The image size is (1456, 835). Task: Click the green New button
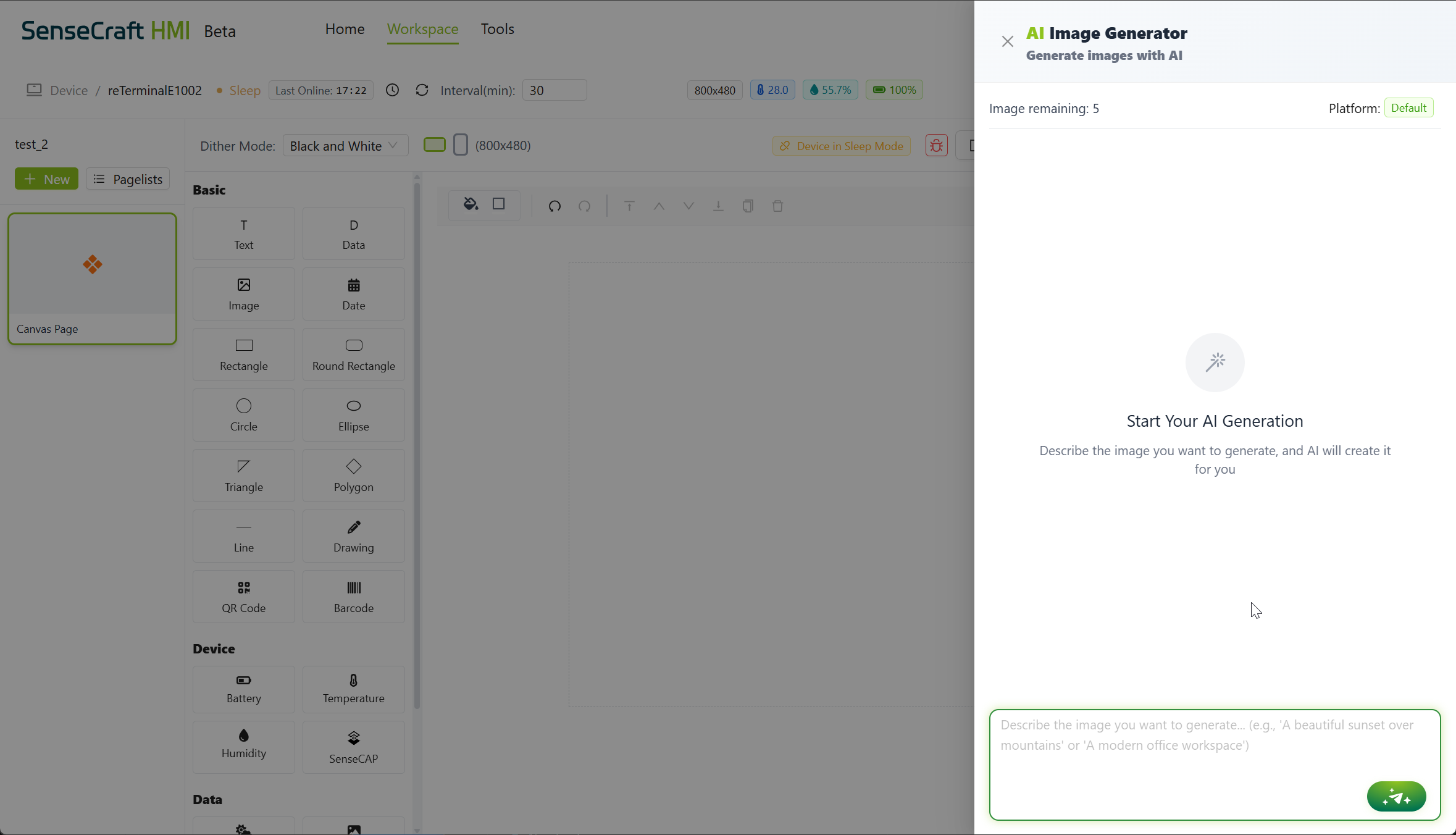(x=46, y=179)
